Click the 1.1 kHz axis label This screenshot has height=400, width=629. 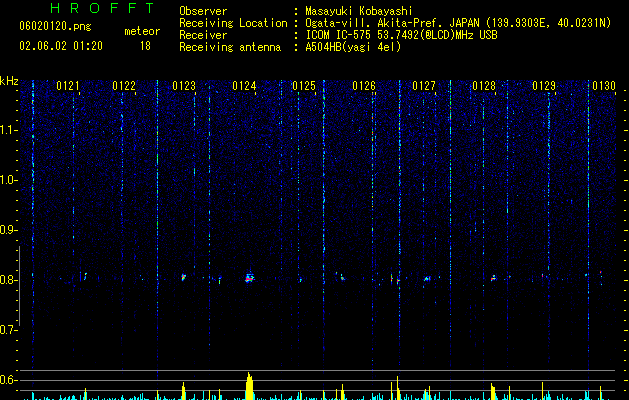tap(8, 130)
